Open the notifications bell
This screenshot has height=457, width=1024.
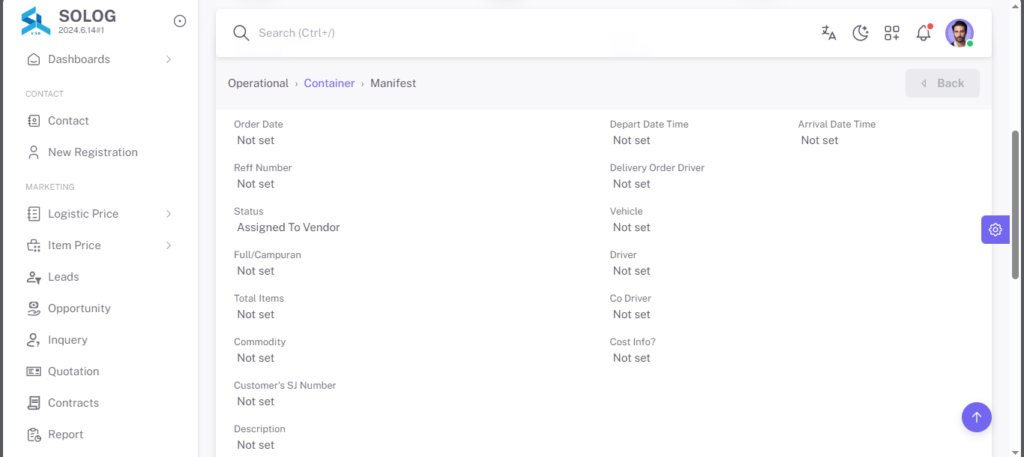coord(923,33)
